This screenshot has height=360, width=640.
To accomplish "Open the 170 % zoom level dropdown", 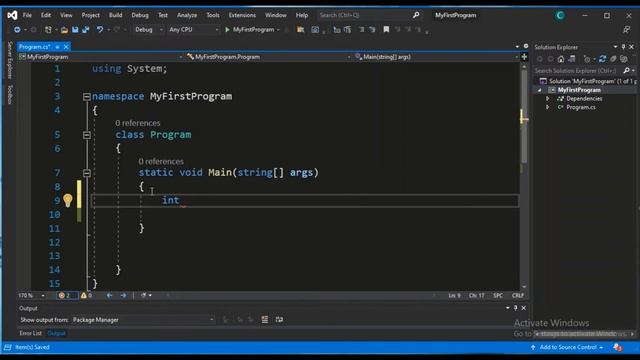I will click(31, 296).
